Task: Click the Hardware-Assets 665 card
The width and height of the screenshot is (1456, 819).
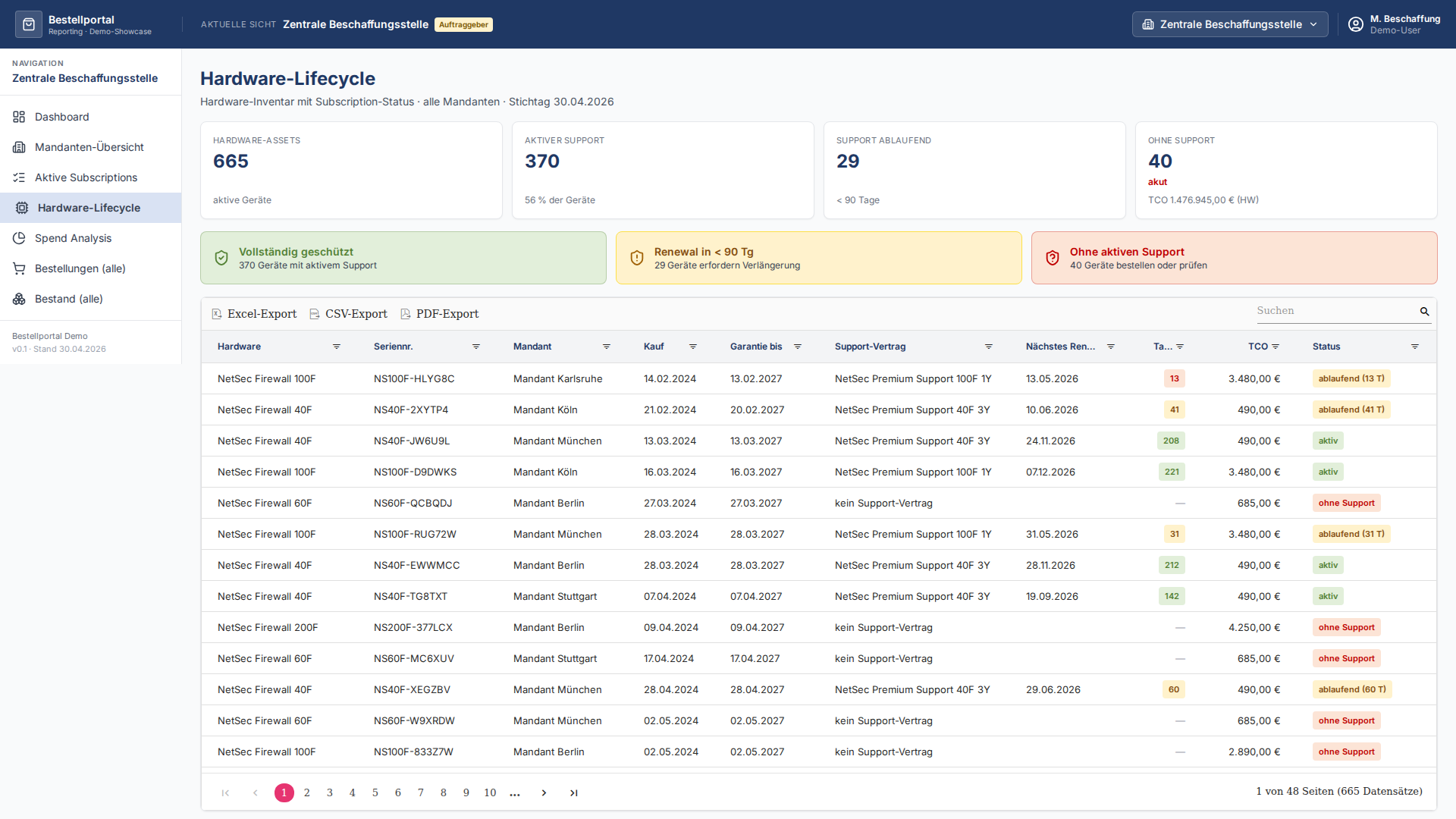Action: (x=351, y=171)
